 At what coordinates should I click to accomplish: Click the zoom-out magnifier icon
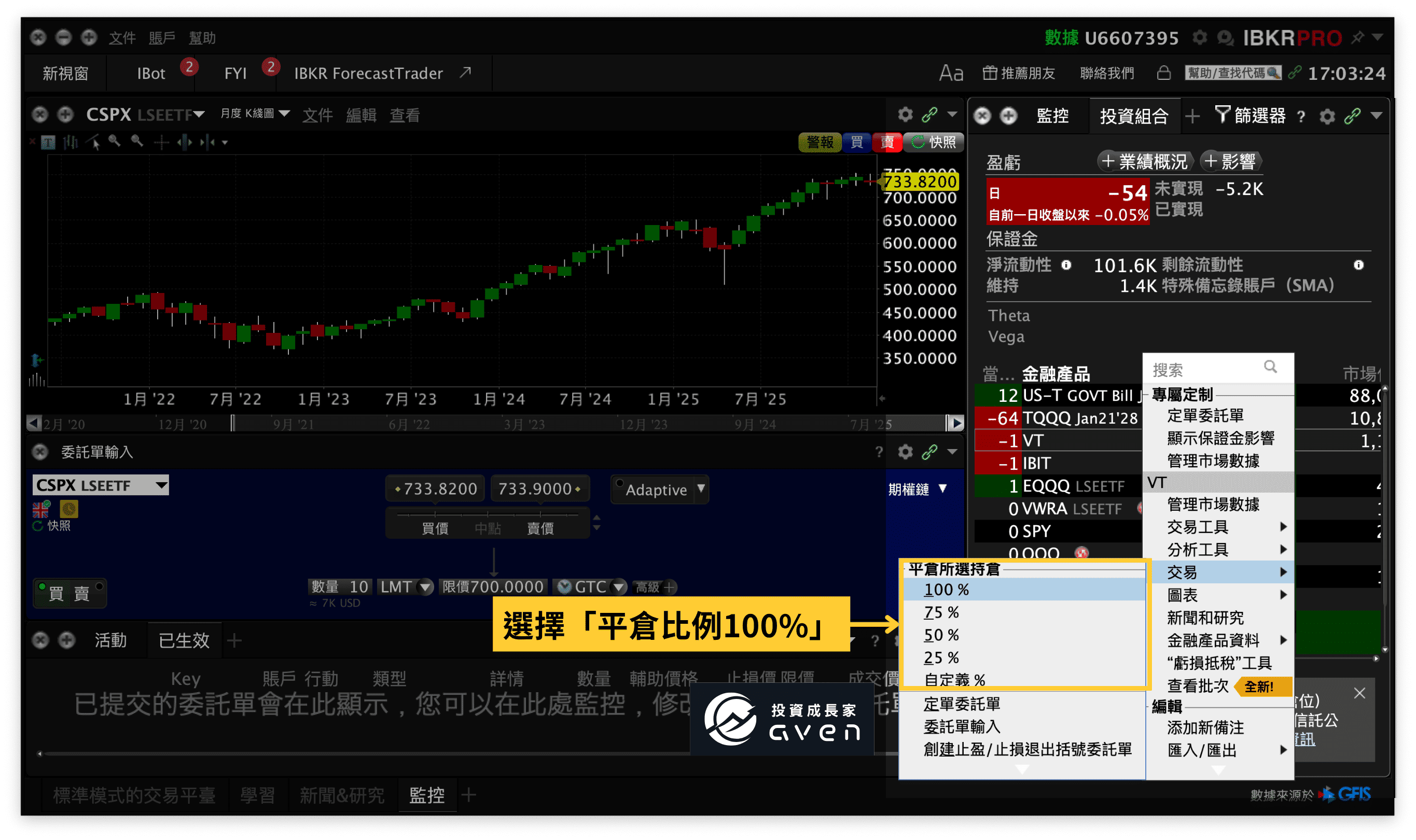(x=137, y=142)
